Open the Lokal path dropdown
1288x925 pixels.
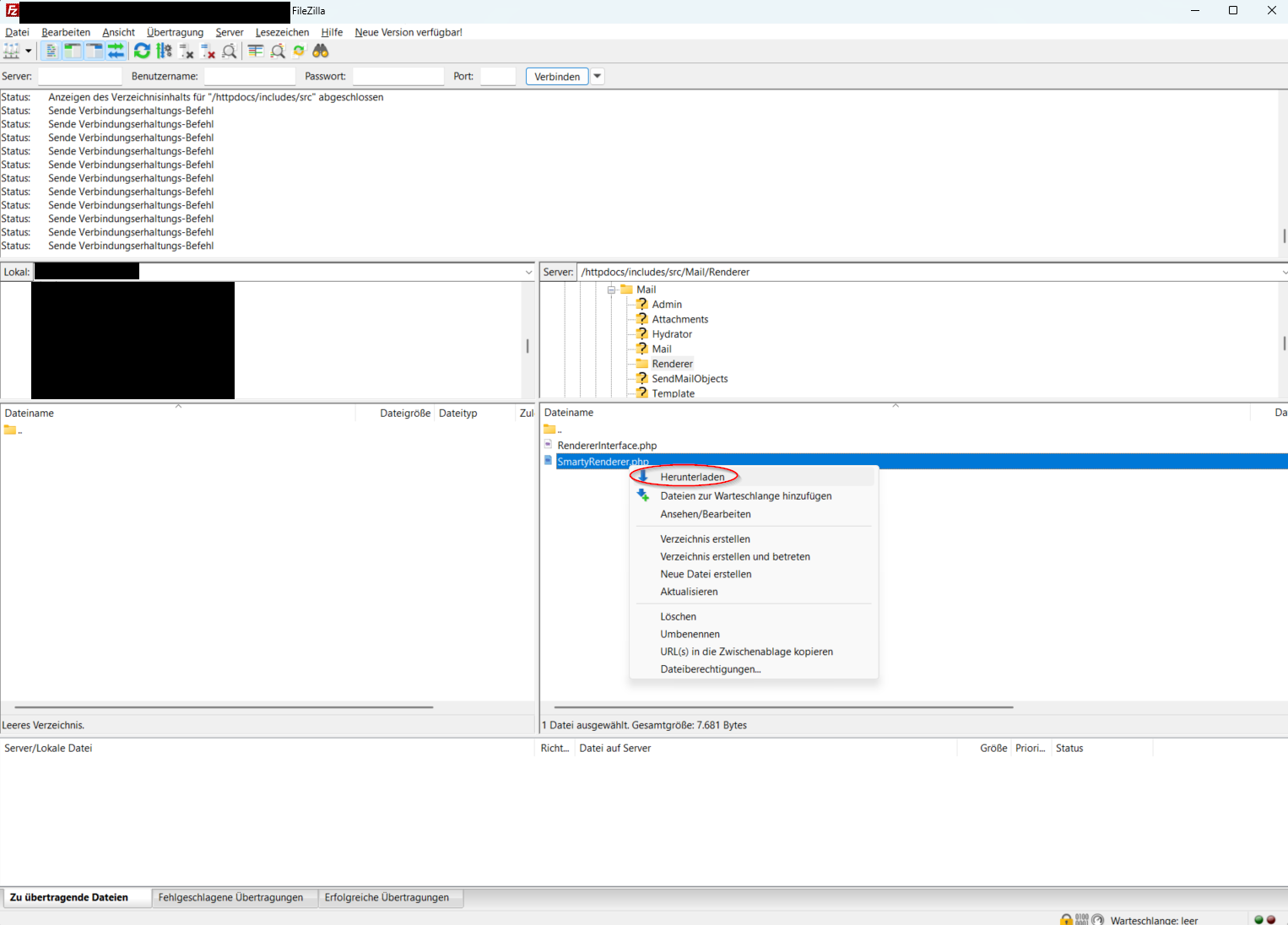point(528,272)
